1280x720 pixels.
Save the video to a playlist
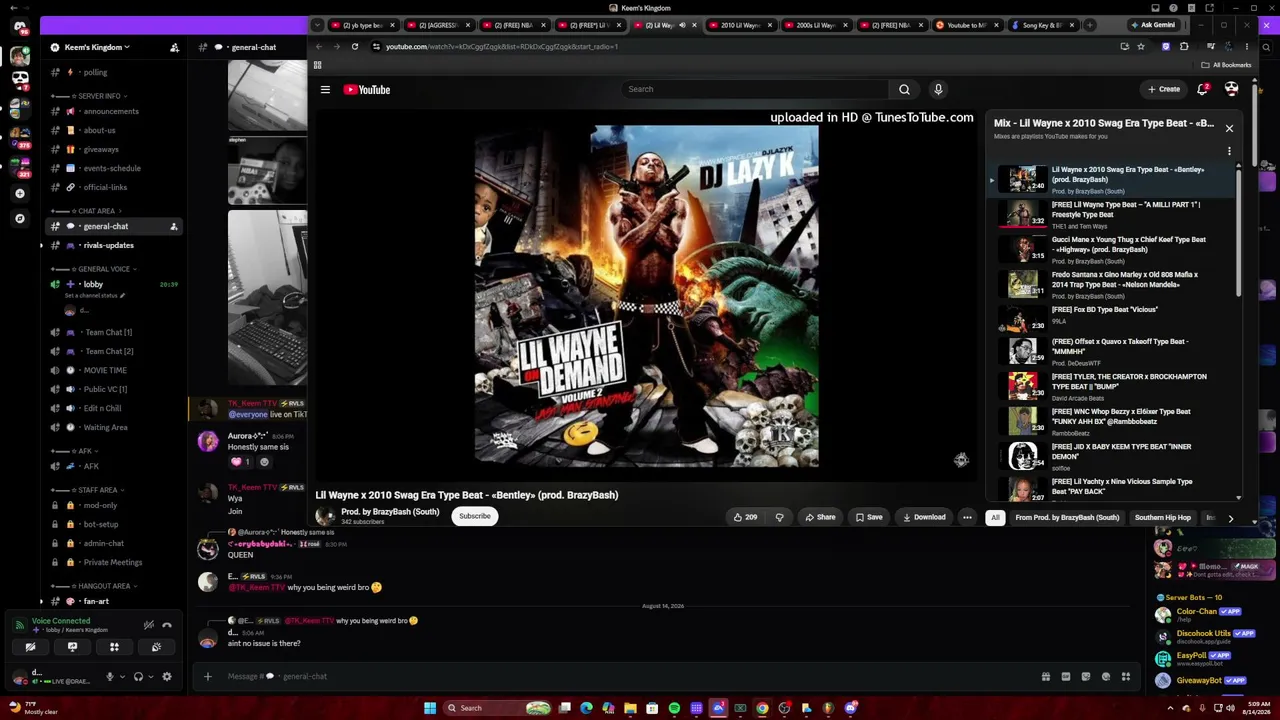(x=868, y=517)
